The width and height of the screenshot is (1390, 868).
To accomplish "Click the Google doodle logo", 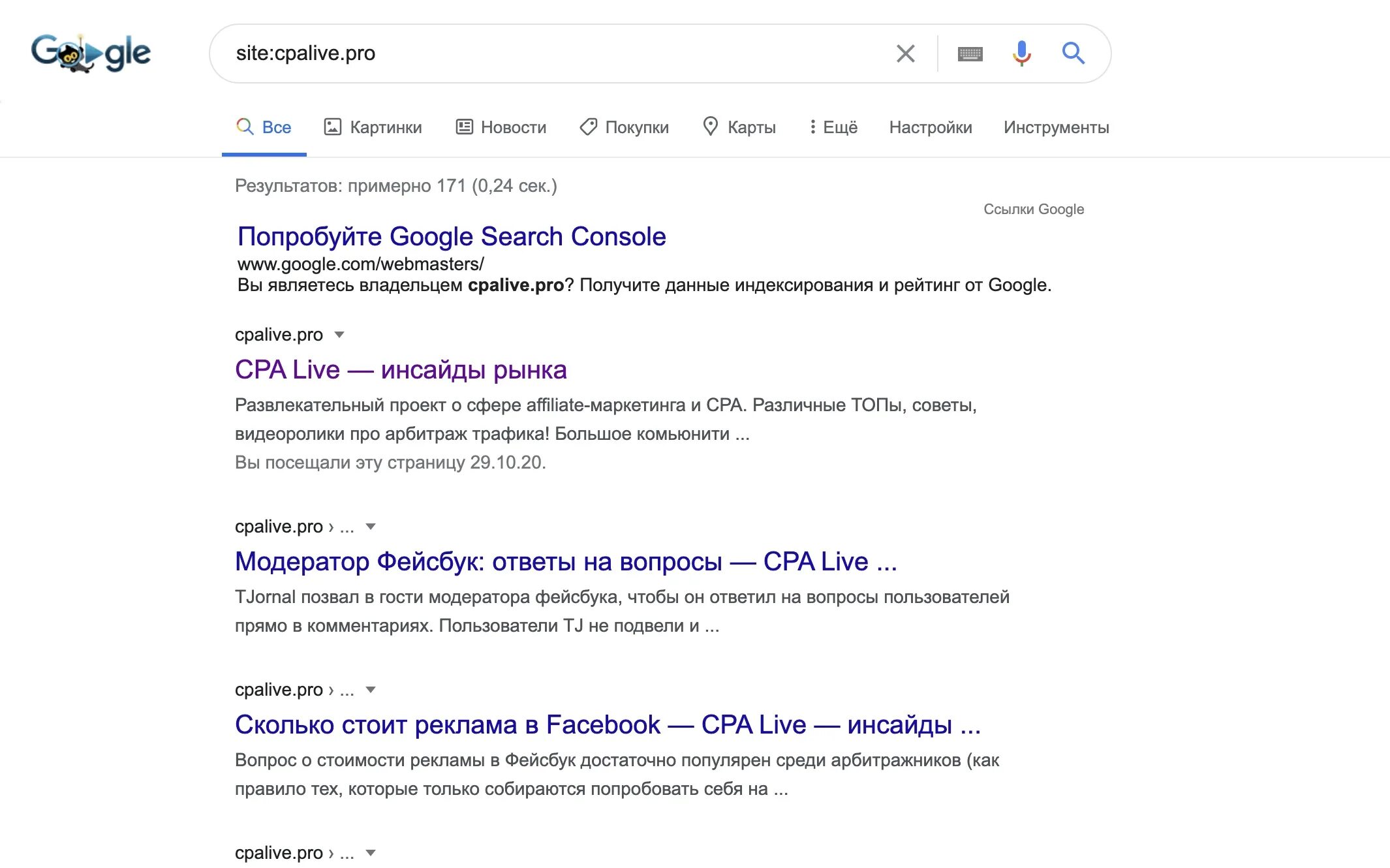I will click(x=91, y=53).
